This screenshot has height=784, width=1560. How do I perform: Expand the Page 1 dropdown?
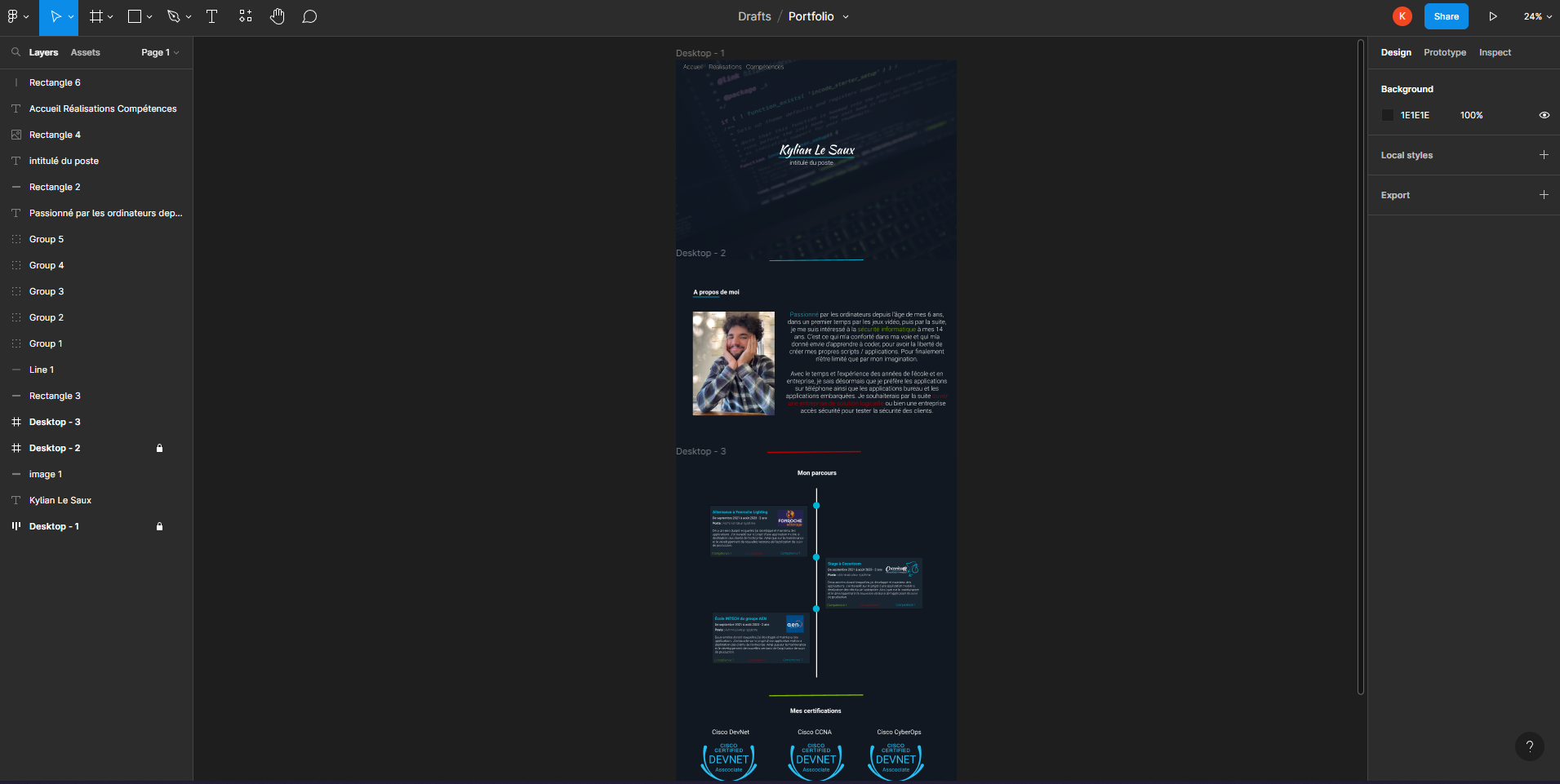[160, 52]
